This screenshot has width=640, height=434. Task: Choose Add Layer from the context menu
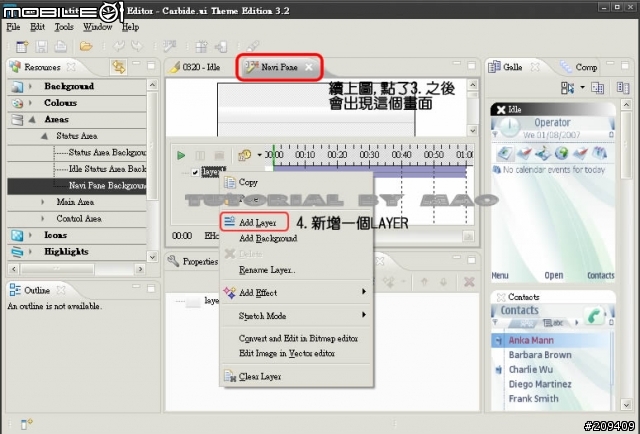click(x=296, y=223)
